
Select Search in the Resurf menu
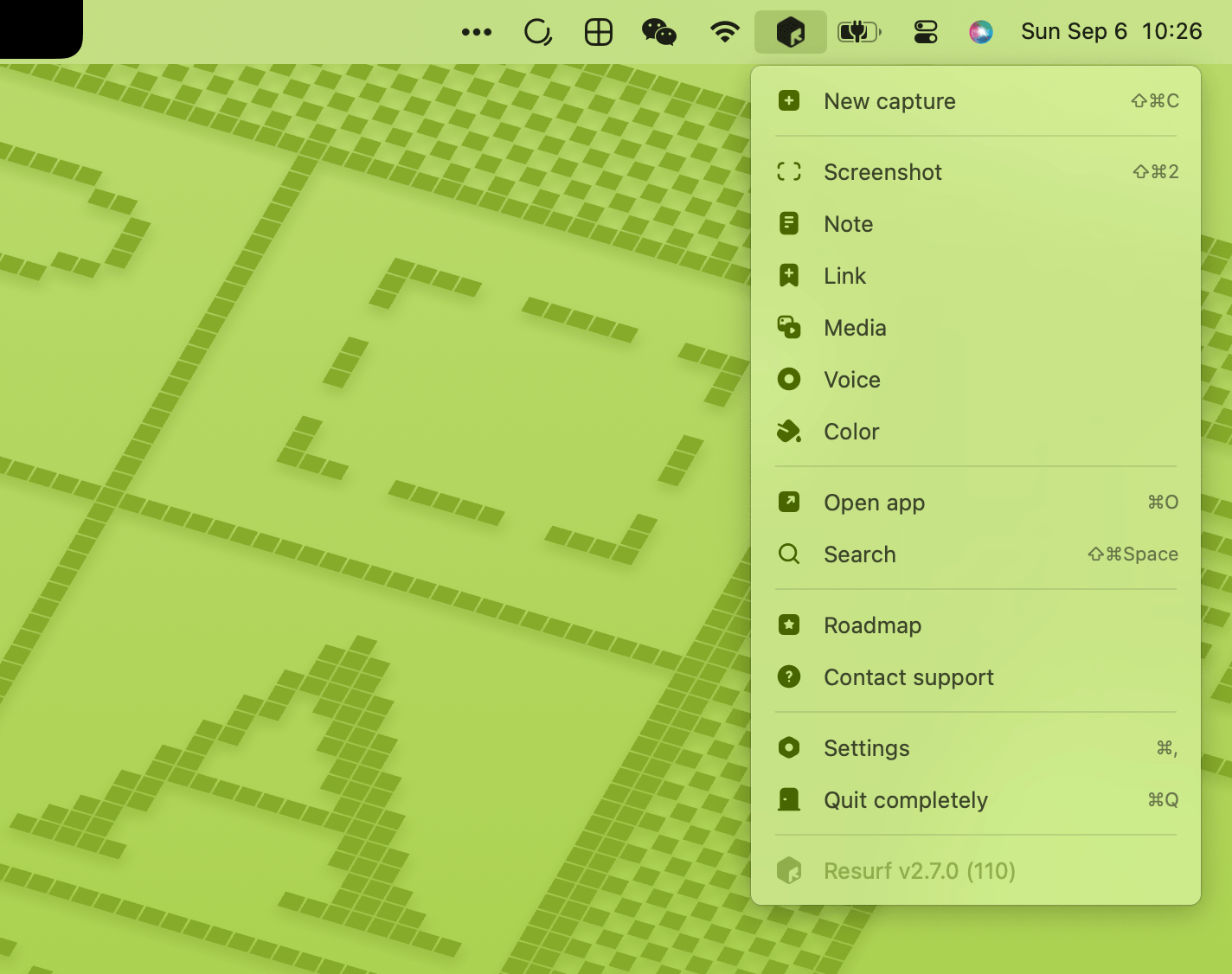click(976, 554)
